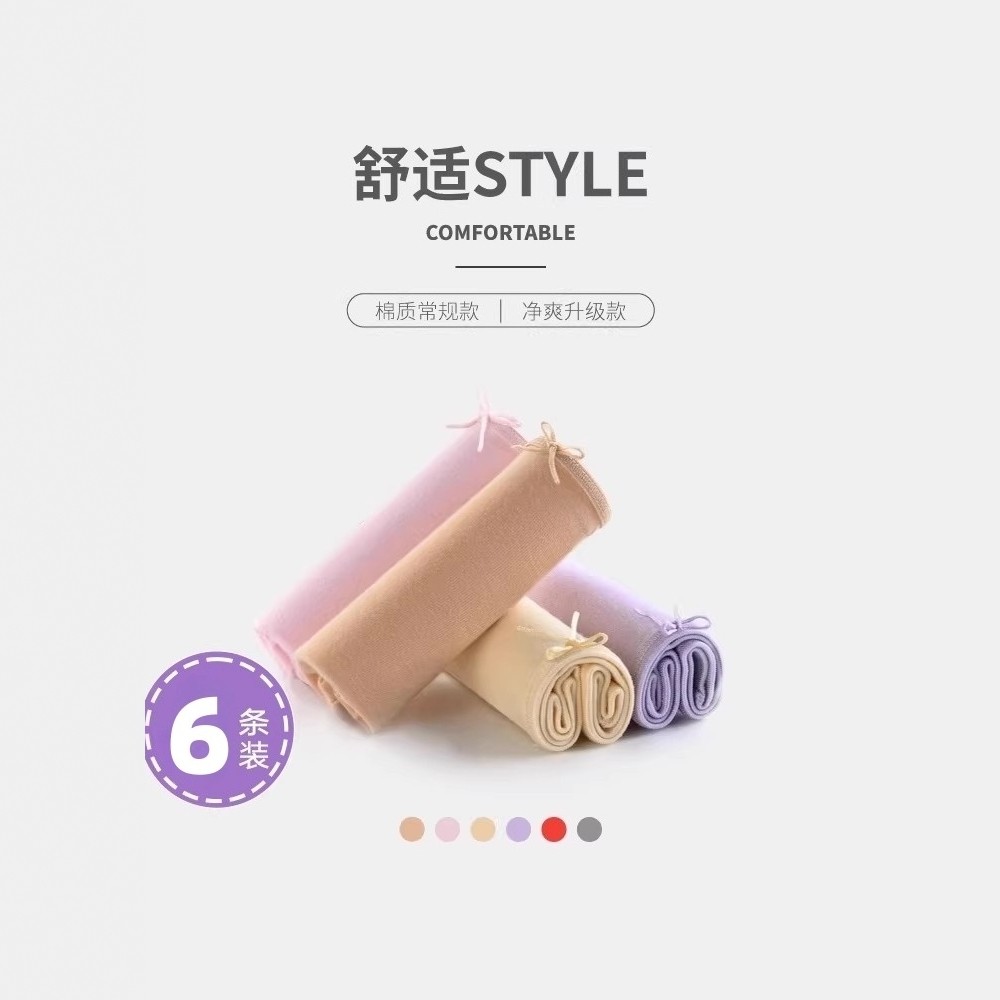1000x1000 pixels.
Task: Click the purple 6条装 badge
Action: tap(219, 729)
